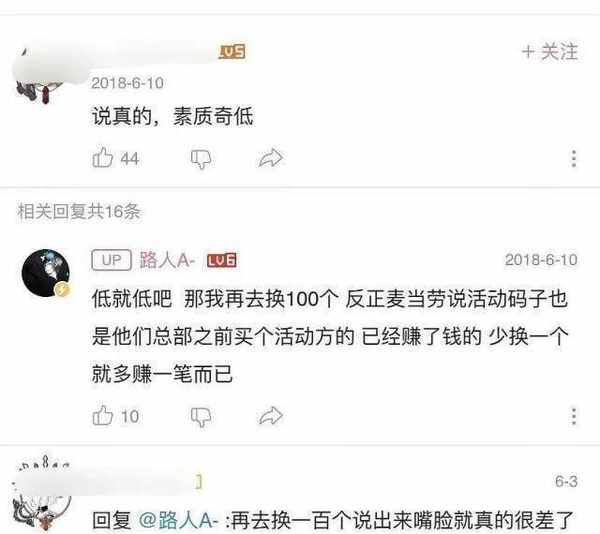Tap the UP badge next to 路人A-
Viewport: 600px width, 534px height.
111,260
